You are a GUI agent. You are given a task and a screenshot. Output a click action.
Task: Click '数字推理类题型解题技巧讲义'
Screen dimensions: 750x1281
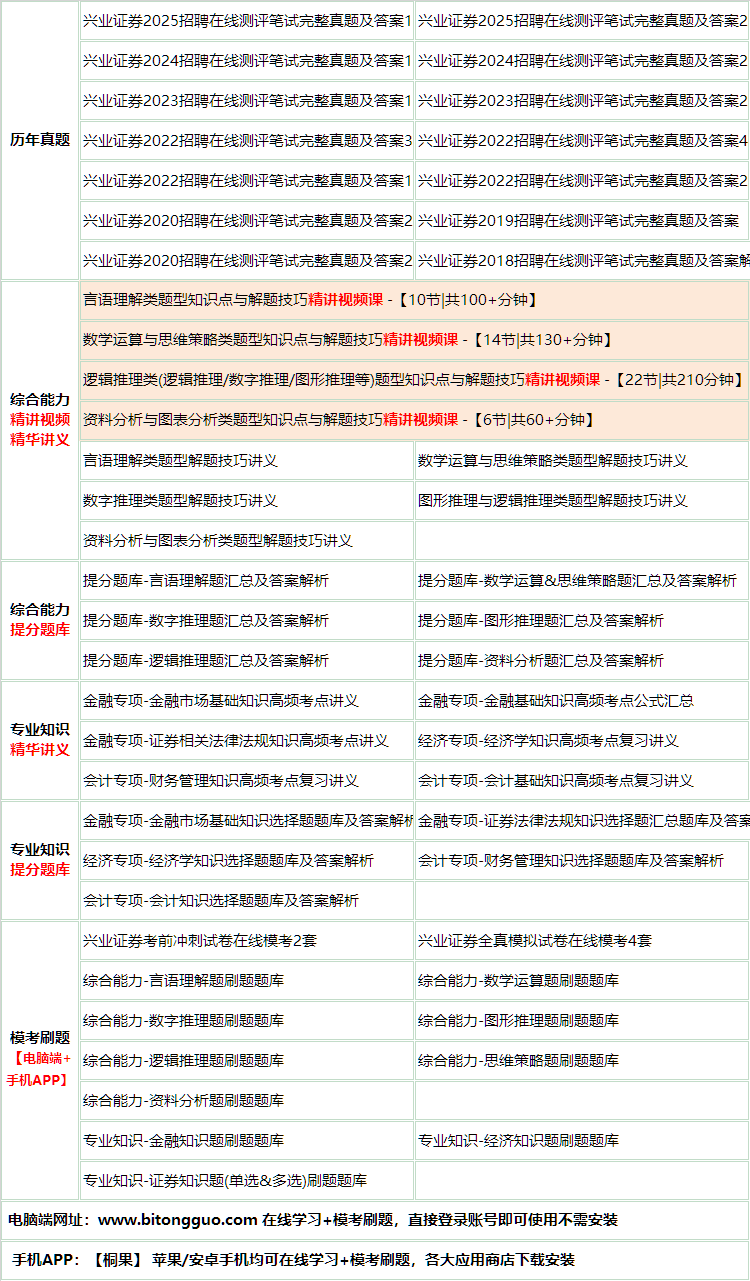click(247, 501)
